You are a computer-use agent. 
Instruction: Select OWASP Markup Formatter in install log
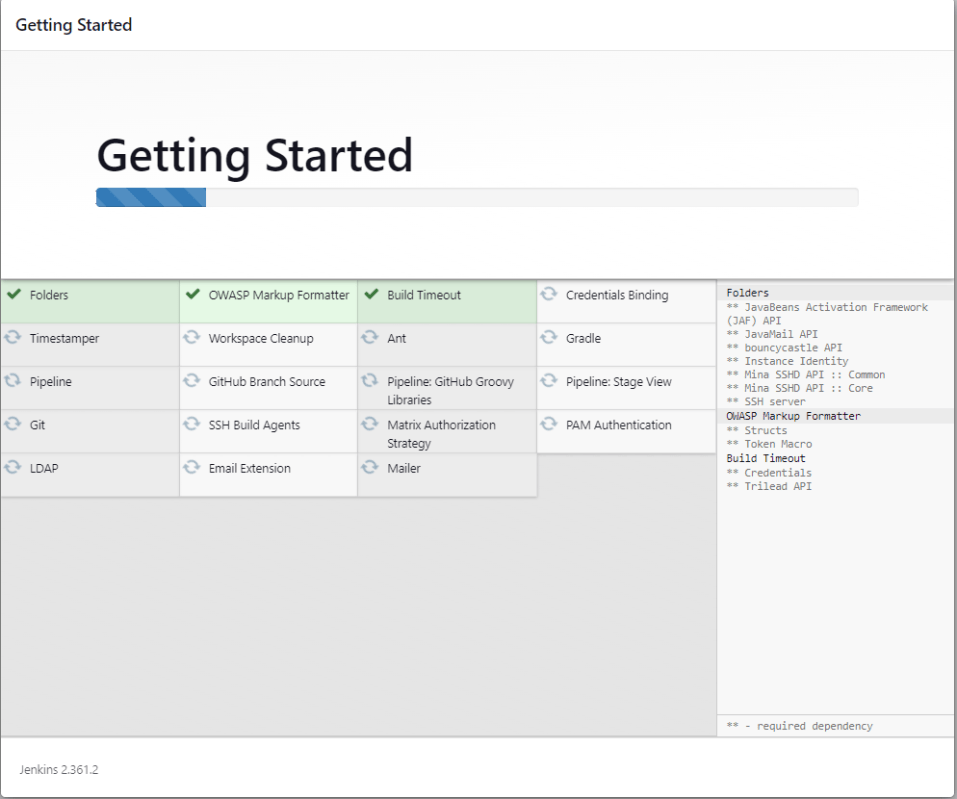793,416
